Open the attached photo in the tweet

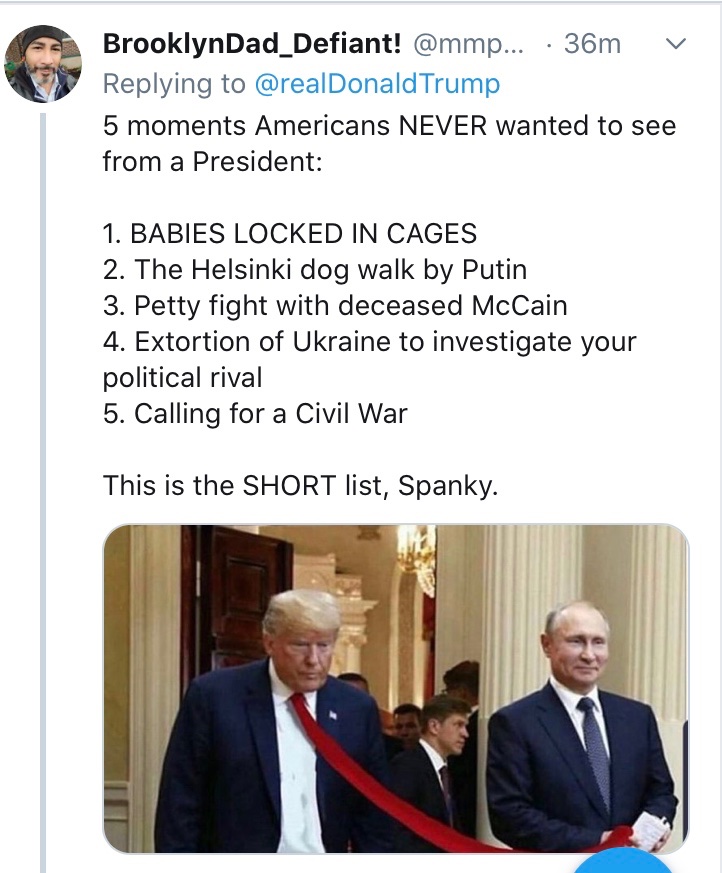pos(396,688)
